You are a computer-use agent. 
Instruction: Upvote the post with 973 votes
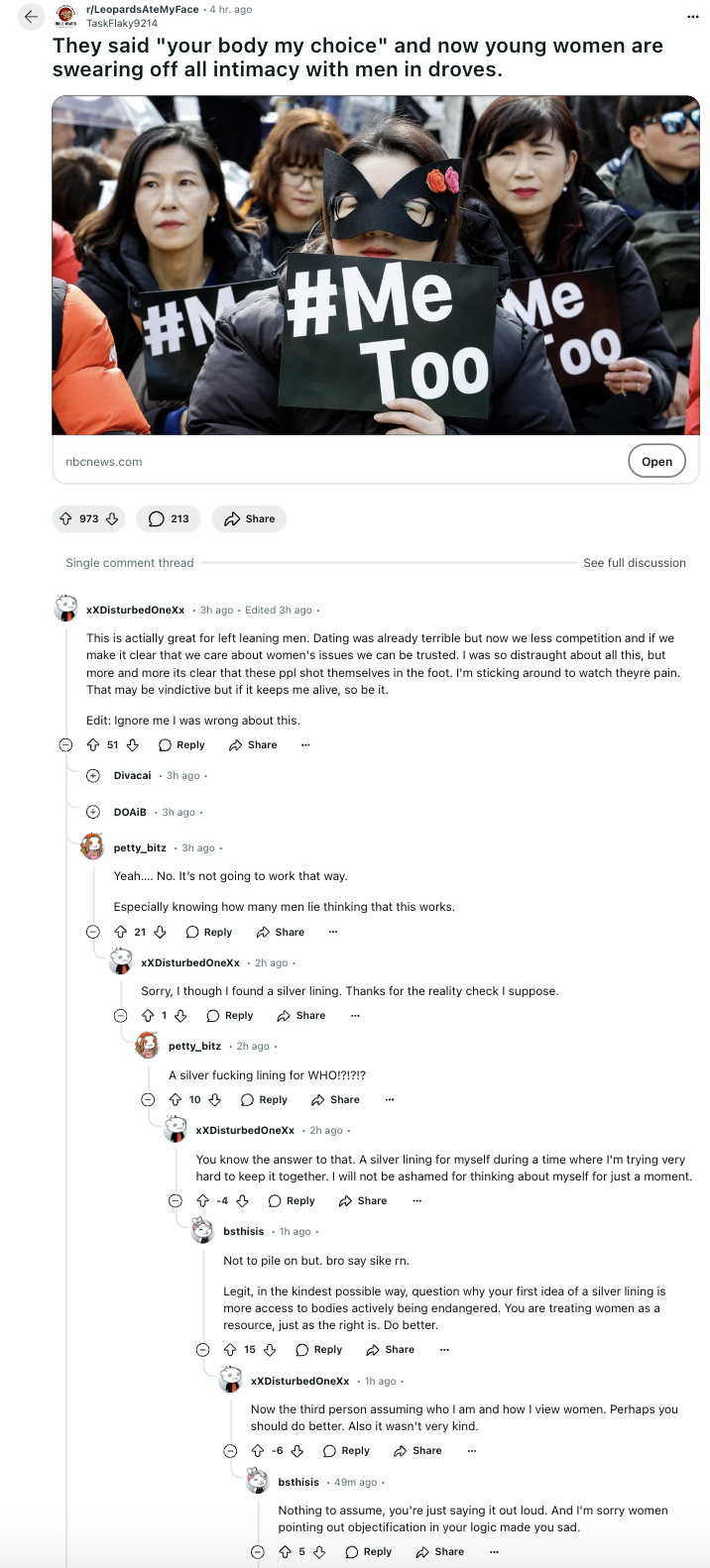click(66, 518)
